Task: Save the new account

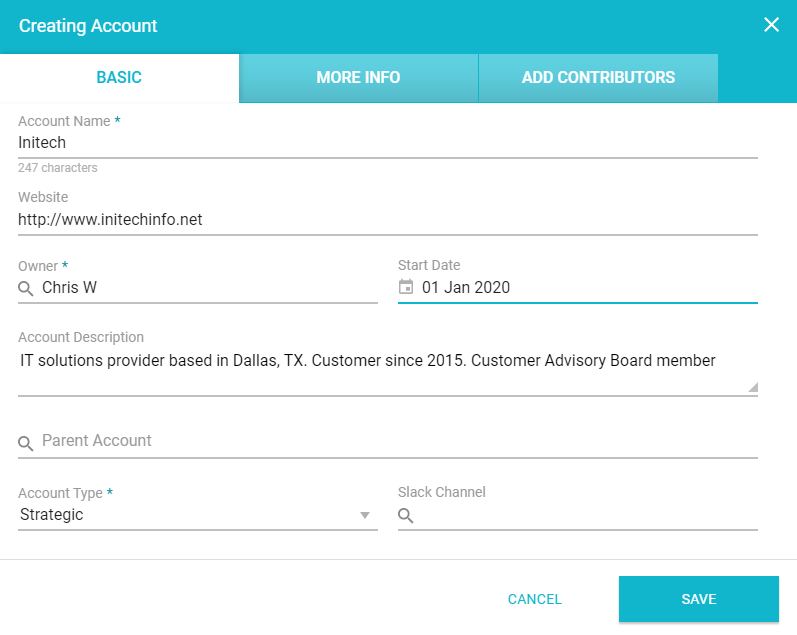Action: tap(698, 599)
